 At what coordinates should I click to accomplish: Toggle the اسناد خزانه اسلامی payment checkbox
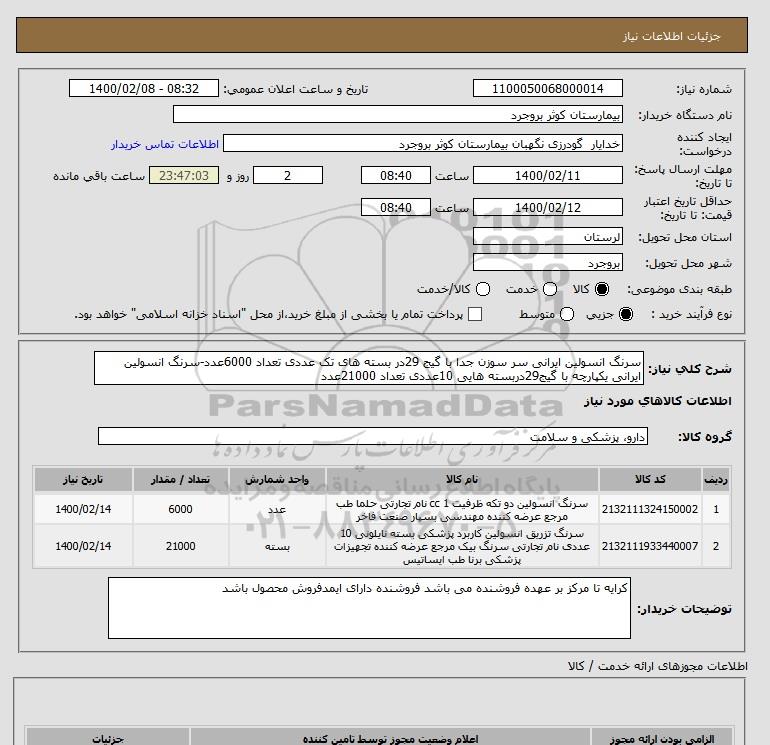pos(475,314)
